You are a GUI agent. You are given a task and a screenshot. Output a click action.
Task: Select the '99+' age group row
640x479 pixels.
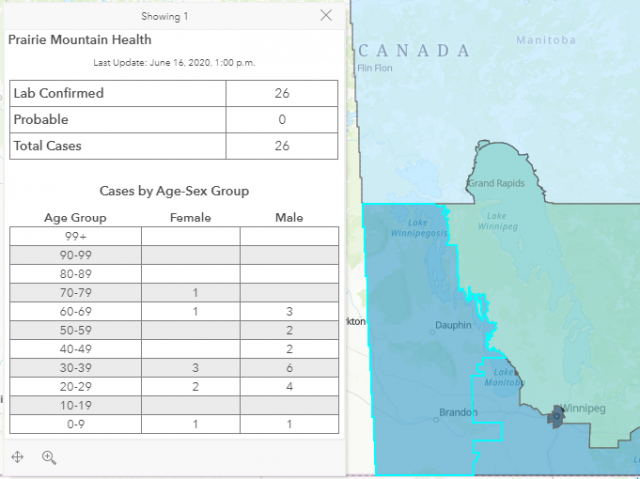(174, 236)
